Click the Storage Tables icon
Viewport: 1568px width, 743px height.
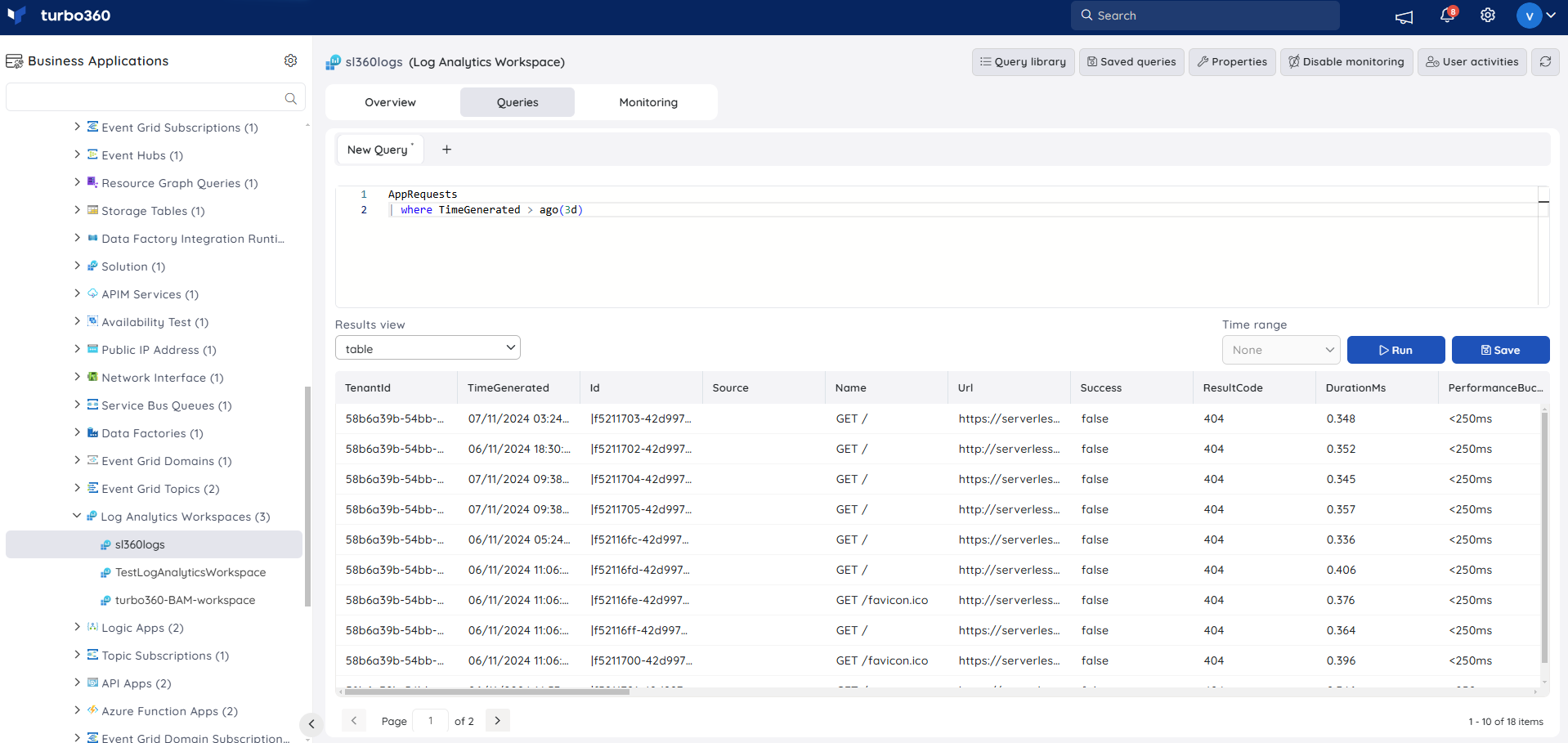(92, 210)
